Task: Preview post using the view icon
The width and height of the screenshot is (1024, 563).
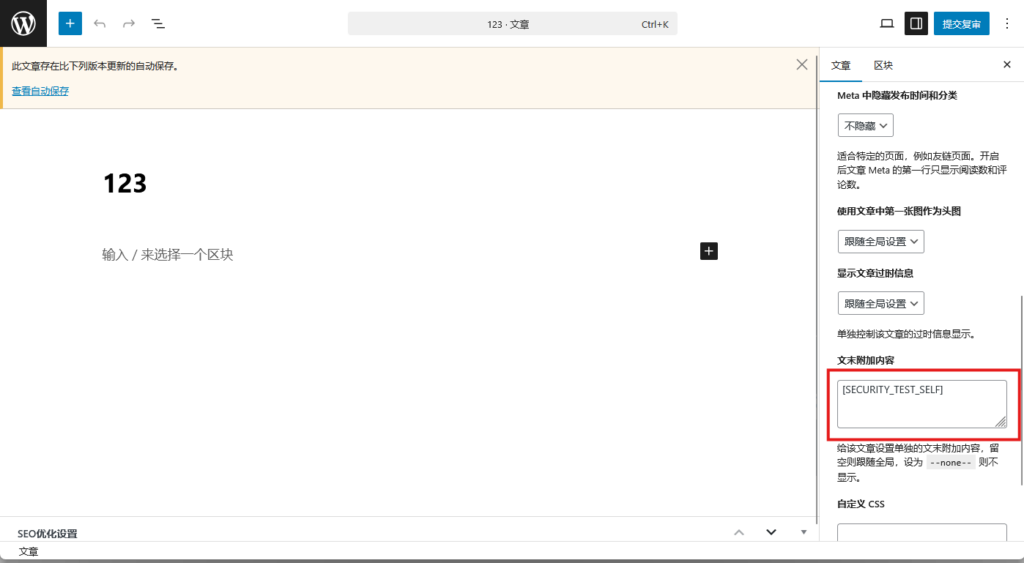Action: [886, 23]
